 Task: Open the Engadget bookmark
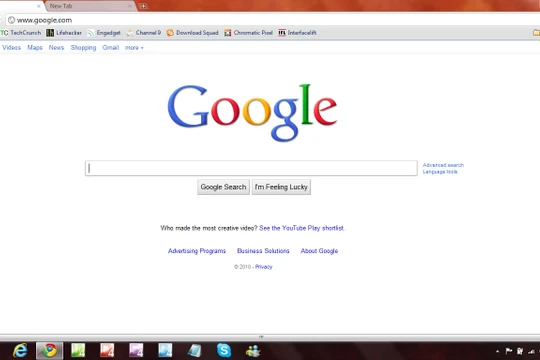coord(104,33)
